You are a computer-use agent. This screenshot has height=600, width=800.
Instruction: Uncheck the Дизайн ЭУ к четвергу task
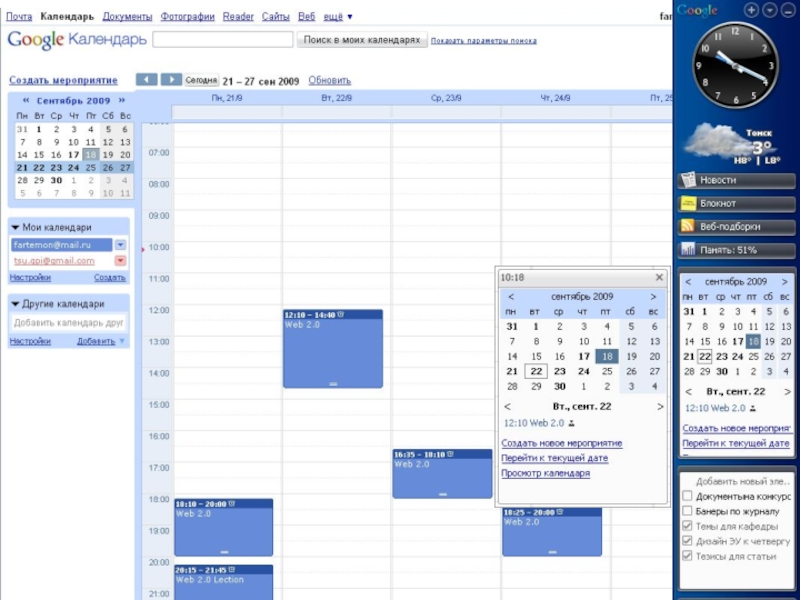pyautogui.click(x=687, y=541)
